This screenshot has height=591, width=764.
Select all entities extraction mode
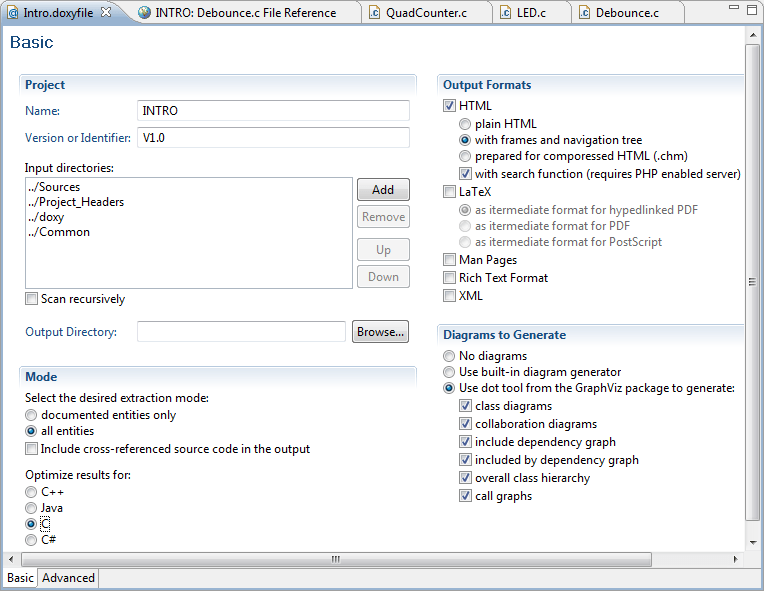click(x=31, y=431)
